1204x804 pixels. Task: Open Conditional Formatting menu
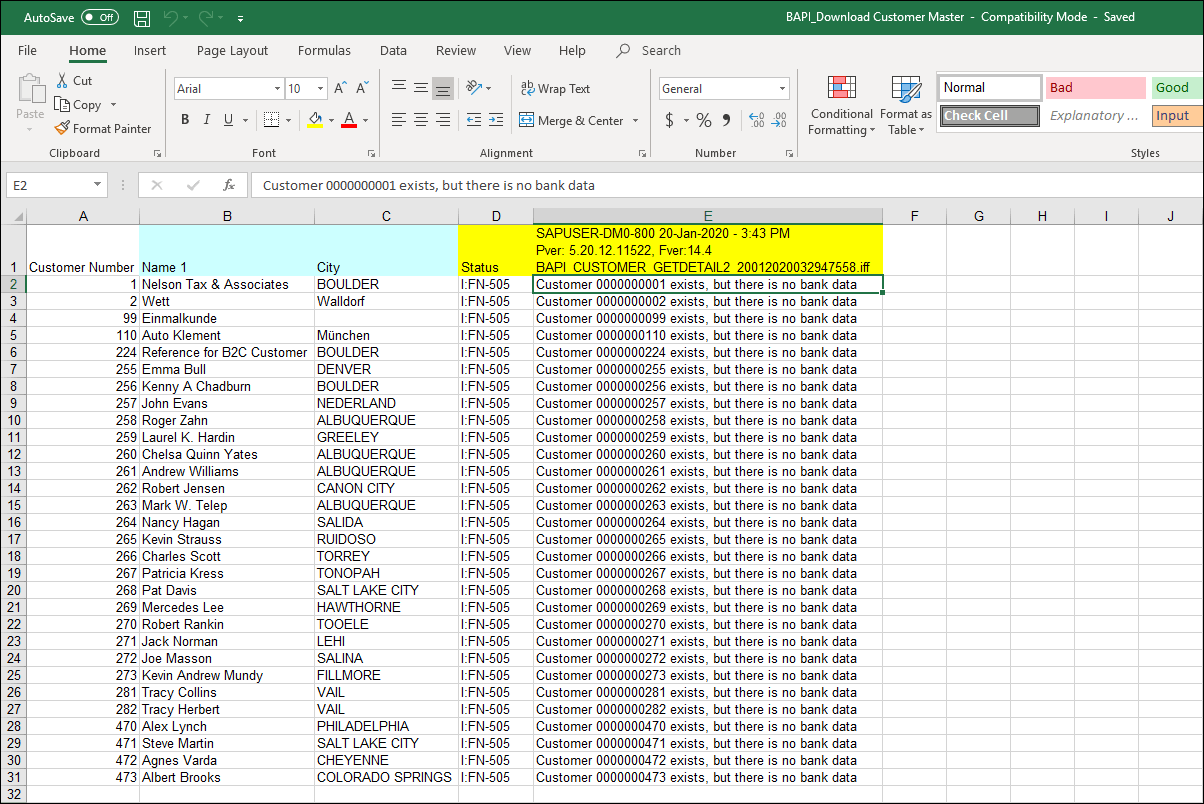841,106
